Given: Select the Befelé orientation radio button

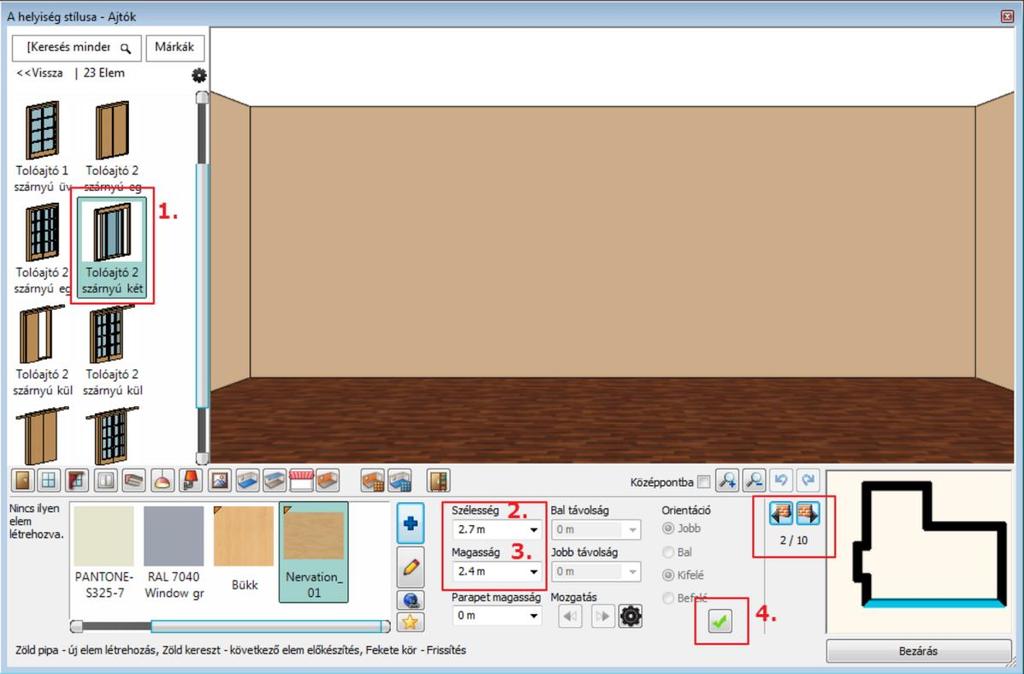Looking at the screenshot, I should click(x=667, y=598).
